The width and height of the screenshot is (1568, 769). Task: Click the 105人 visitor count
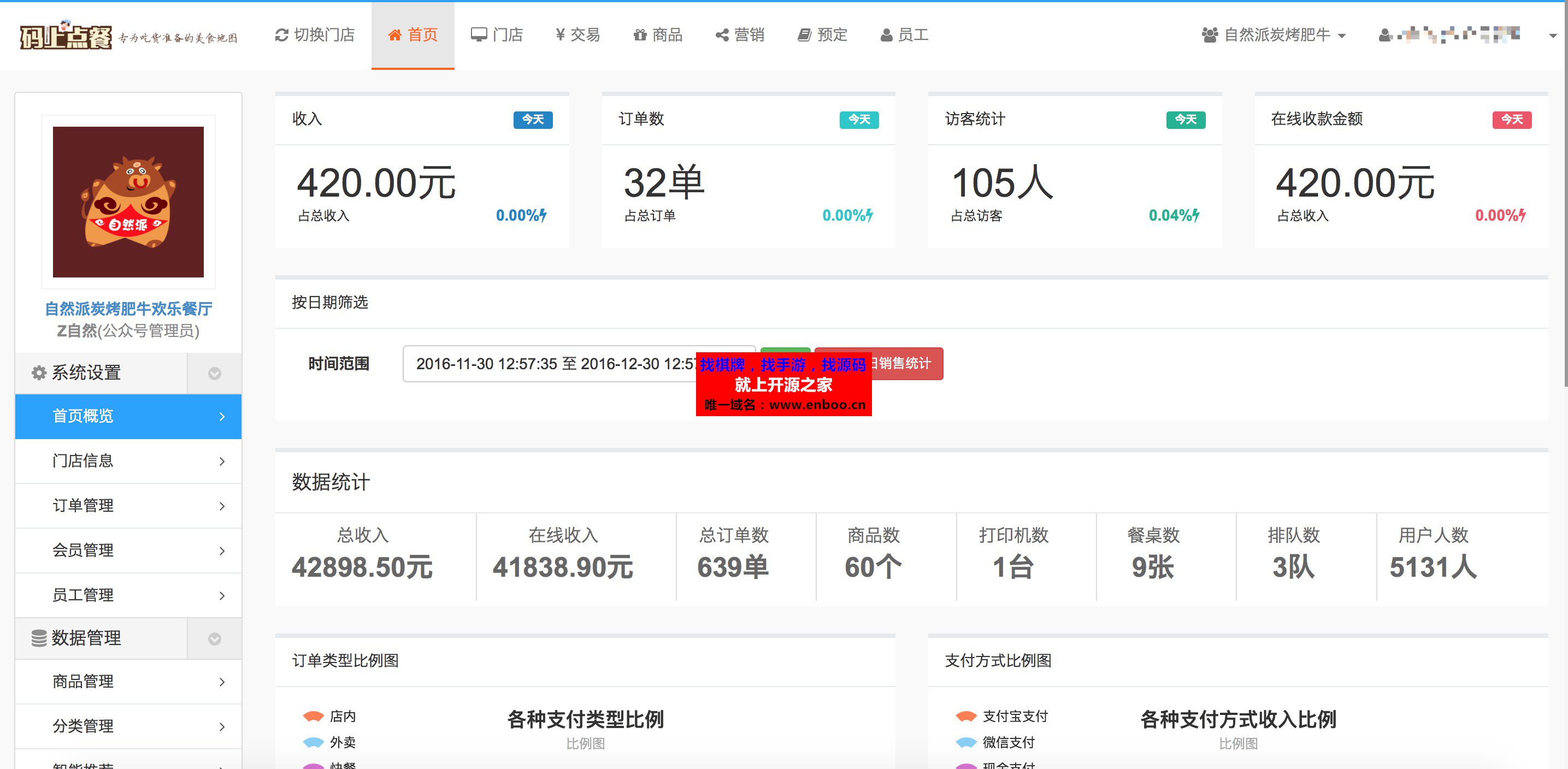click(x=1002, y=183)
